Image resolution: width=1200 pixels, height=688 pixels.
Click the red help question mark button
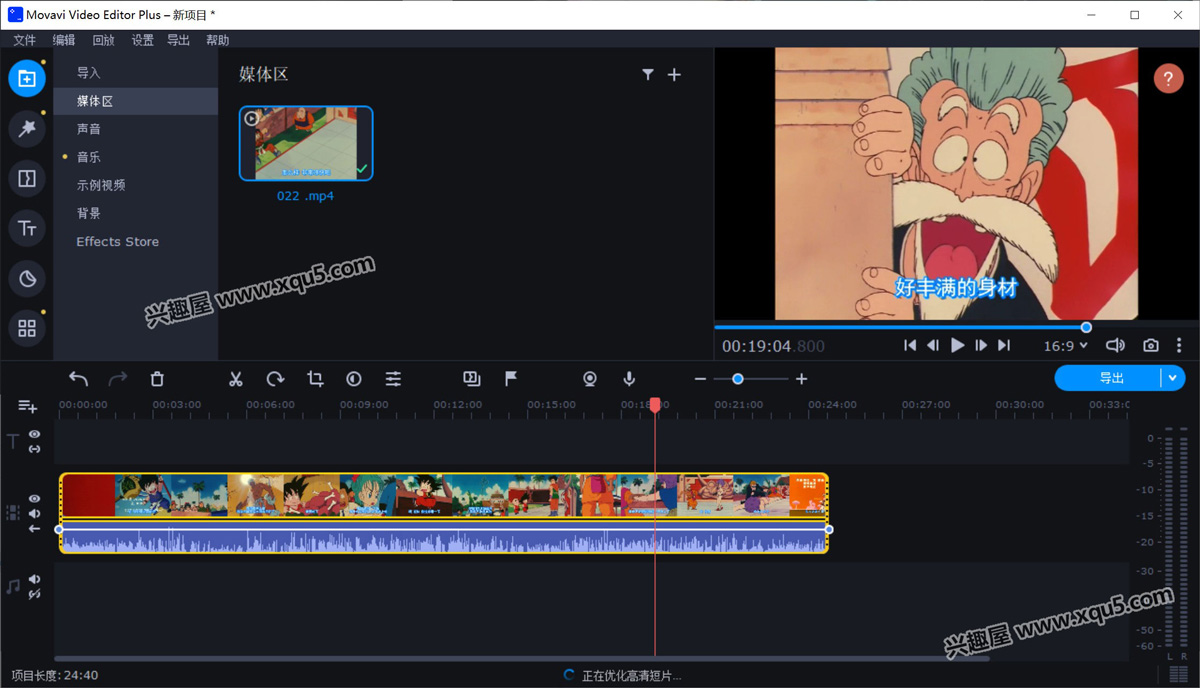click(x=1168, y=79)
